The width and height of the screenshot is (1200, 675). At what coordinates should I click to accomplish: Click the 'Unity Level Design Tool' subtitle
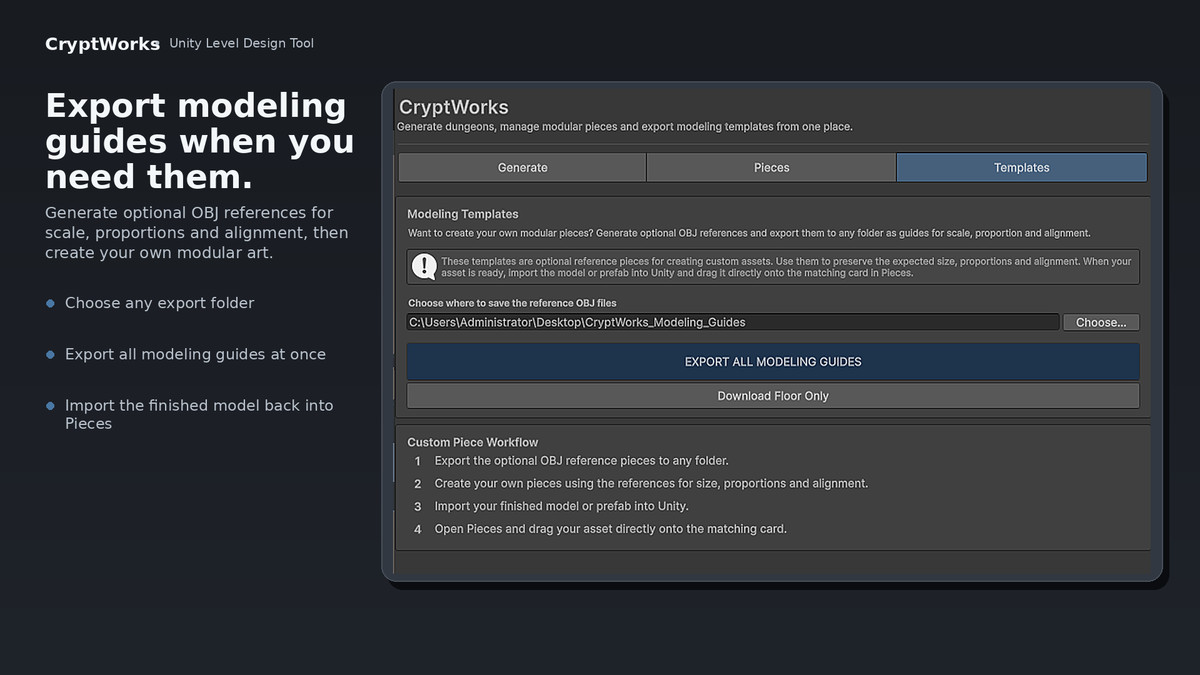[241, 43]
